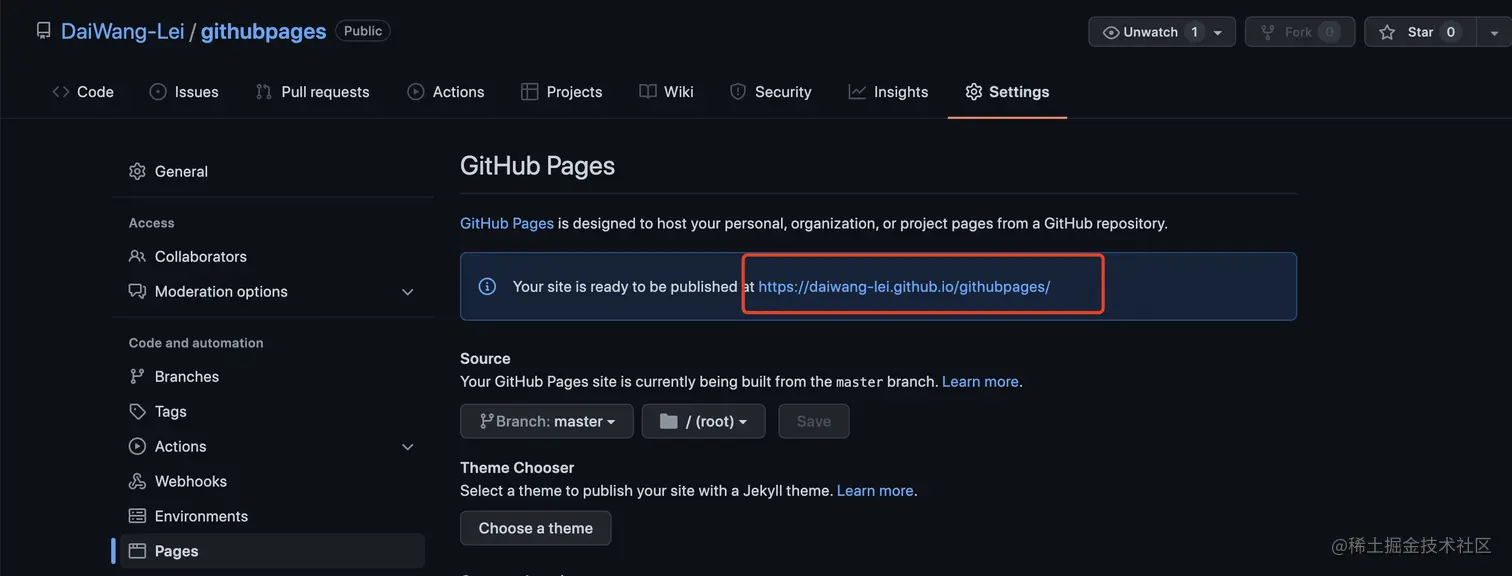Viewport: 1512px width, 576px height.
Task: Click the Moderation options comment icon
Action: [x=137, y=291]
